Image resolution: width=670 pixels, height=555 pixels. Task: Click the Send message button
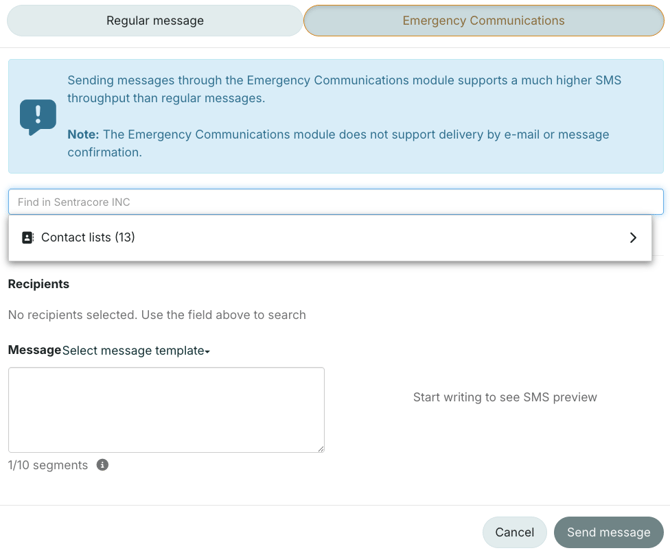[x=608, y=532]
